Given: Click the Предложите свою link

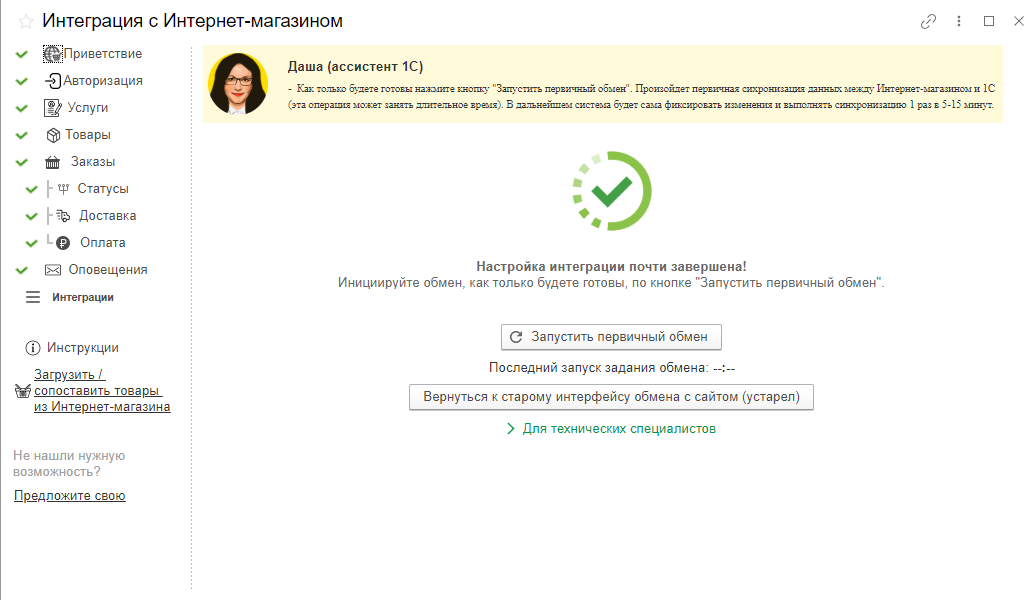Looking at the screenshot, I should 69,495.
